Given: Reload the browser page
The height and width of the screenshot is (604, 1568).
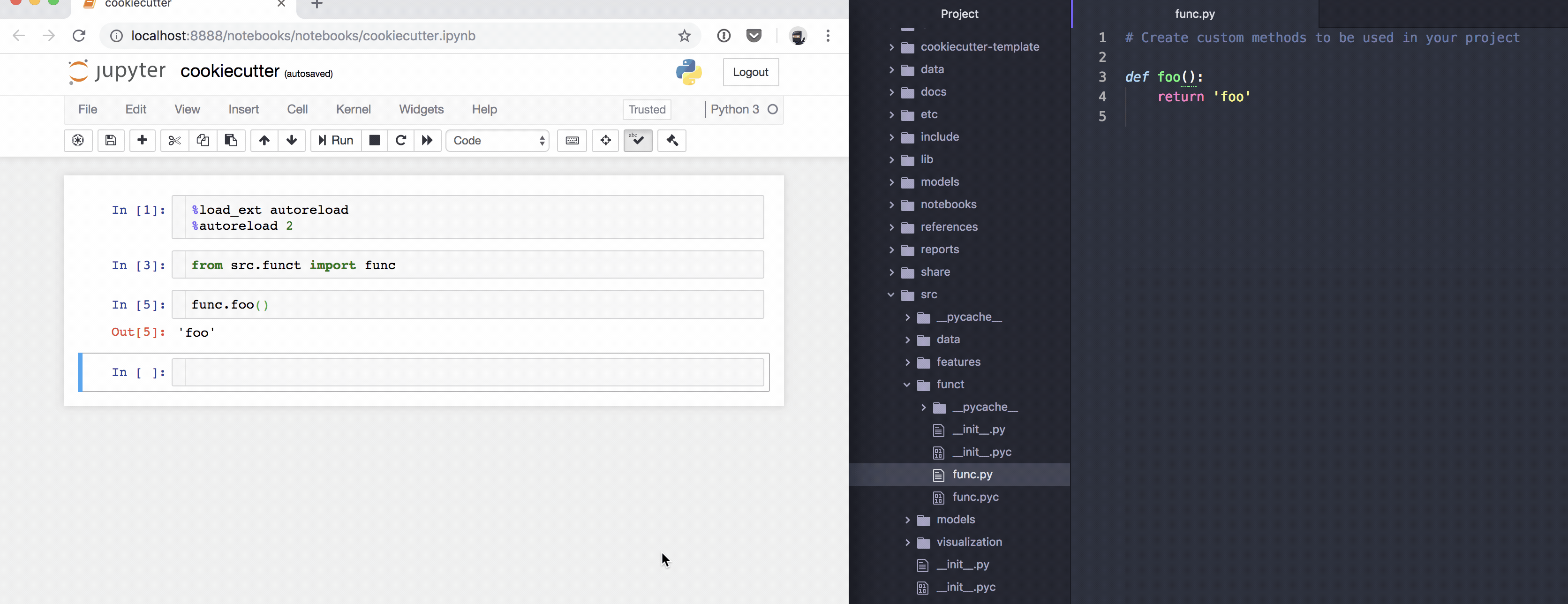Looking at the screenshot, I should pyautogui.click(x=79, y=36).
